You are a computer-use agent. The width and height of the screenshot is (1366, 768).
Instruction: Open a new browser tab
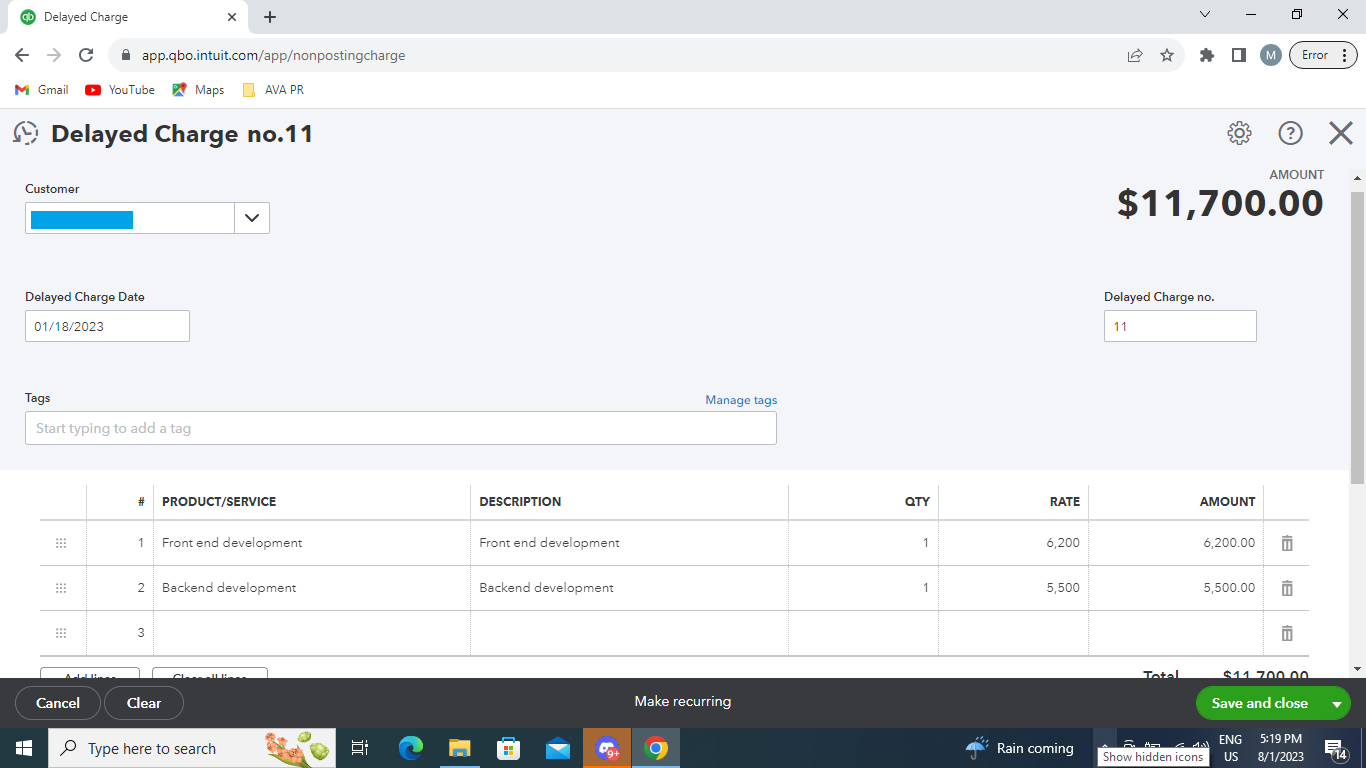pyautogui.click(x=270, y=17)
